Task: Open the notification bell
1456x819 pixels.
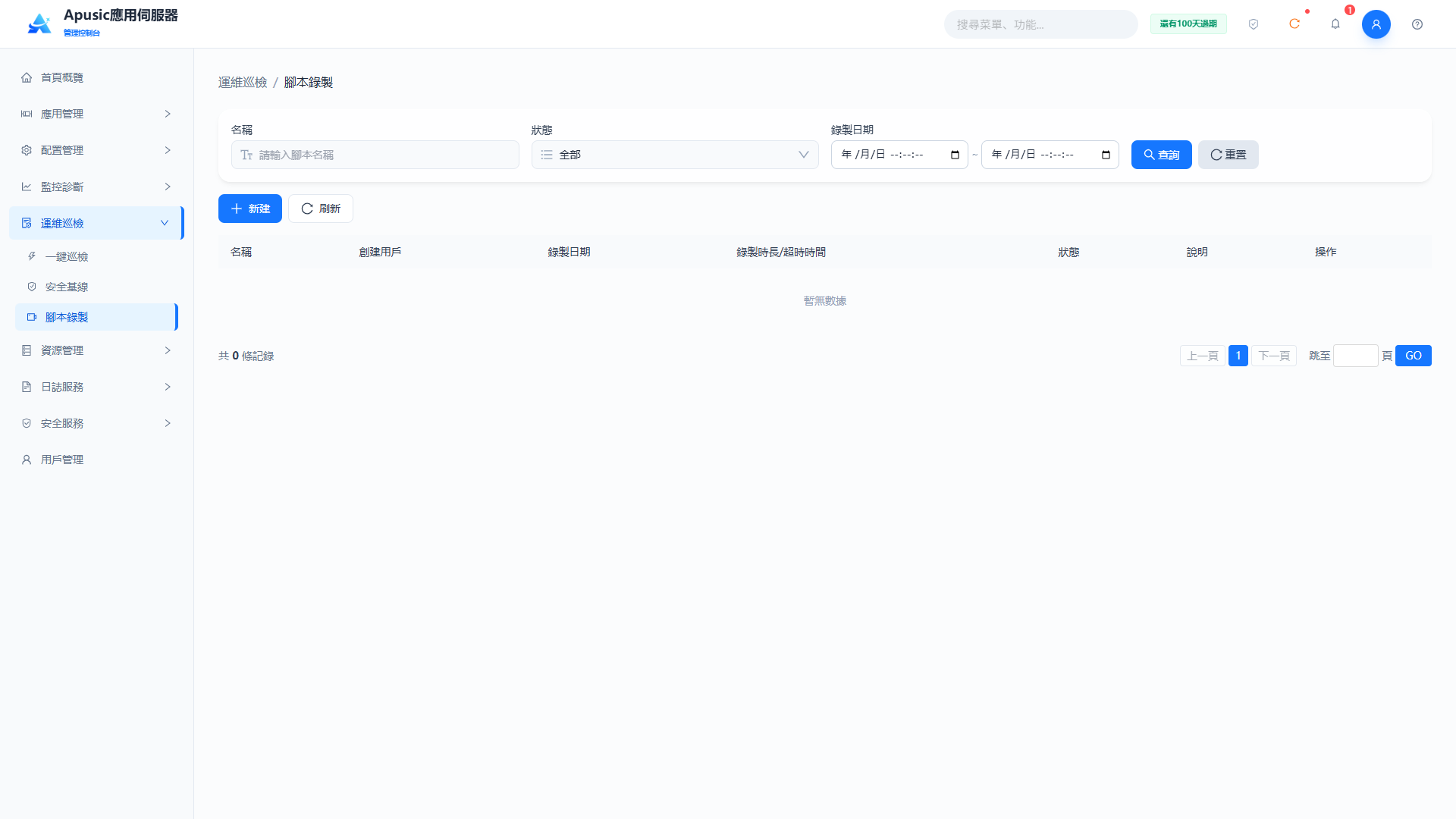Action: coord(1335,24)
